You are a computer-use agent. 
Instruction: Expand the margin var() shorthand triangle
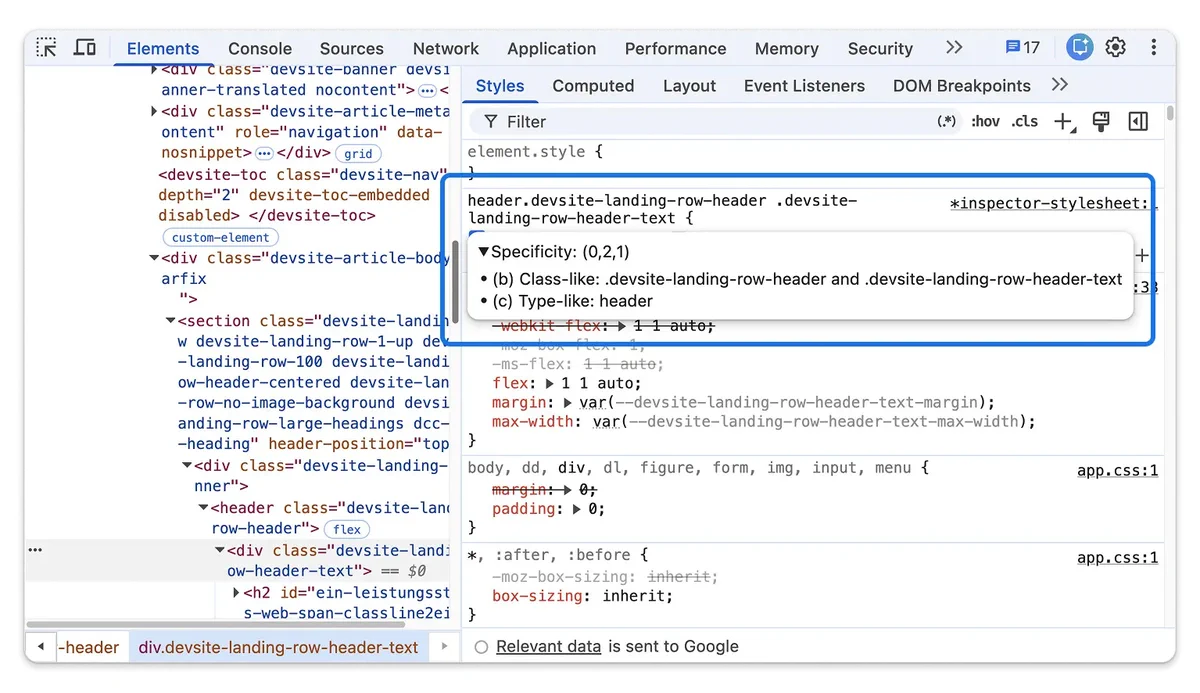[x=569, y=403]
